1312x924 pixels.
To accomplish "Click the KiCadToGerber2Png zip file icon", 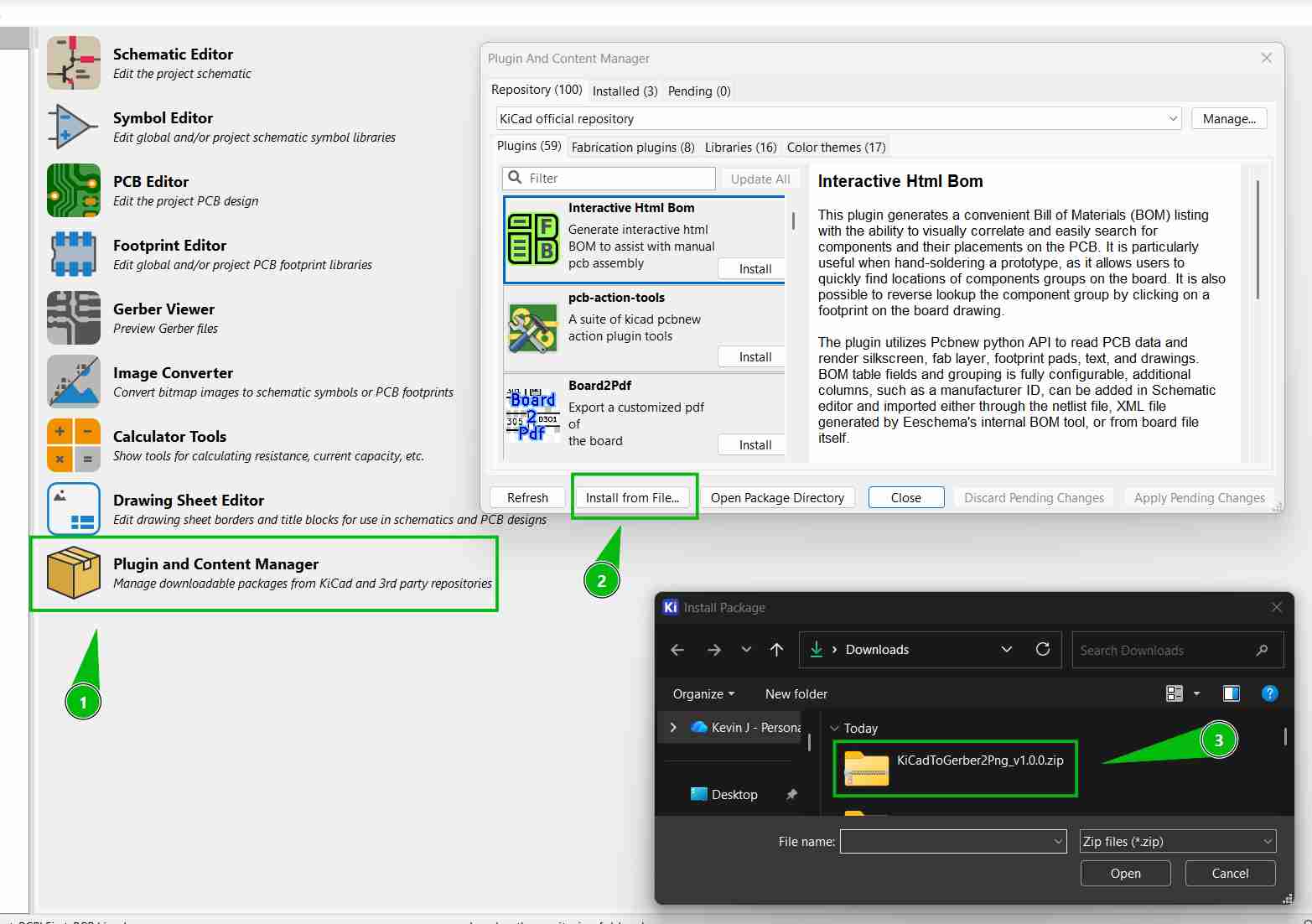I will (866, 767).
